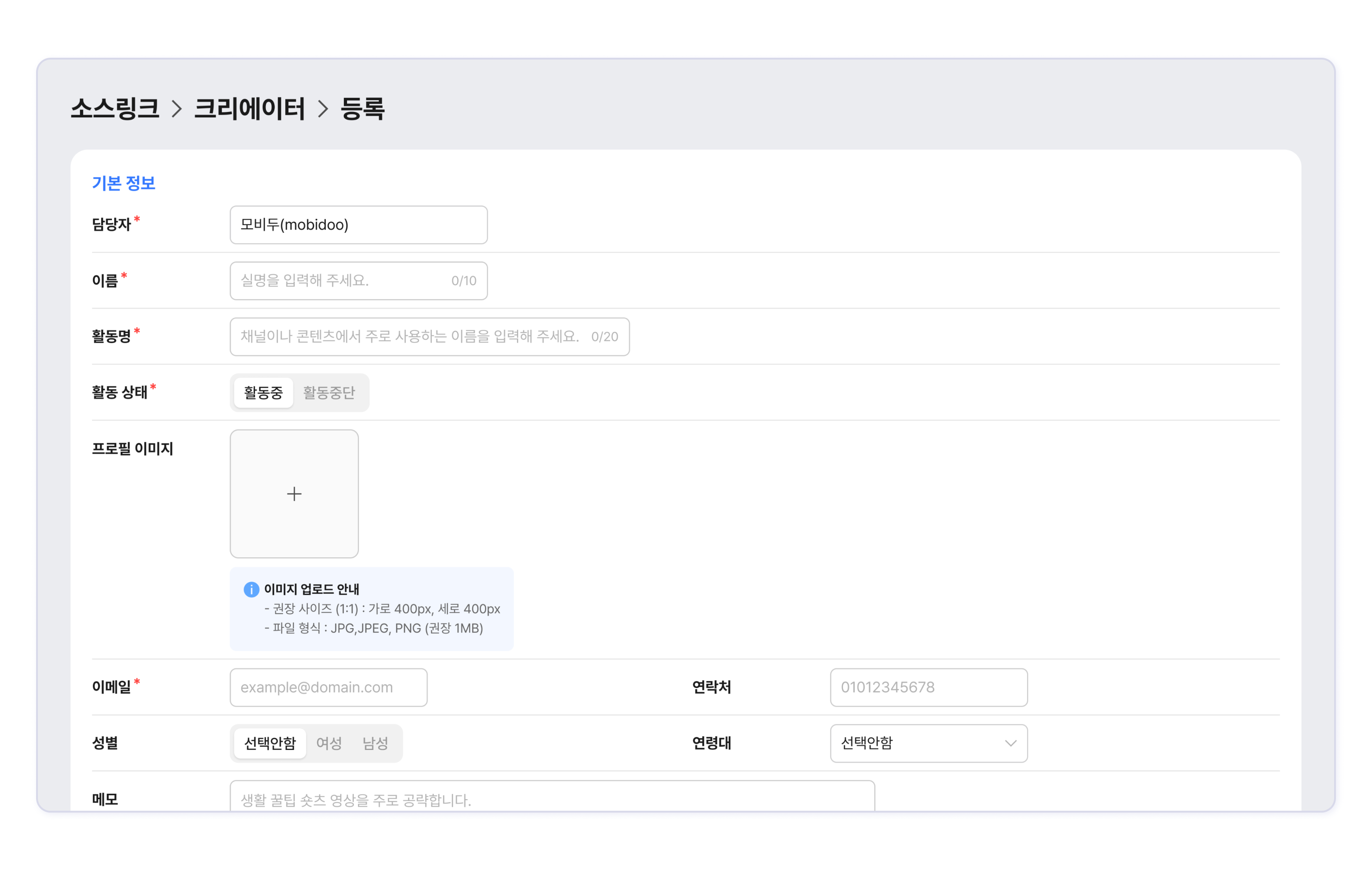Click chevron arrow after 소스링크 breadcrumb
This screenshot has height=870, width=1372.
176,109
